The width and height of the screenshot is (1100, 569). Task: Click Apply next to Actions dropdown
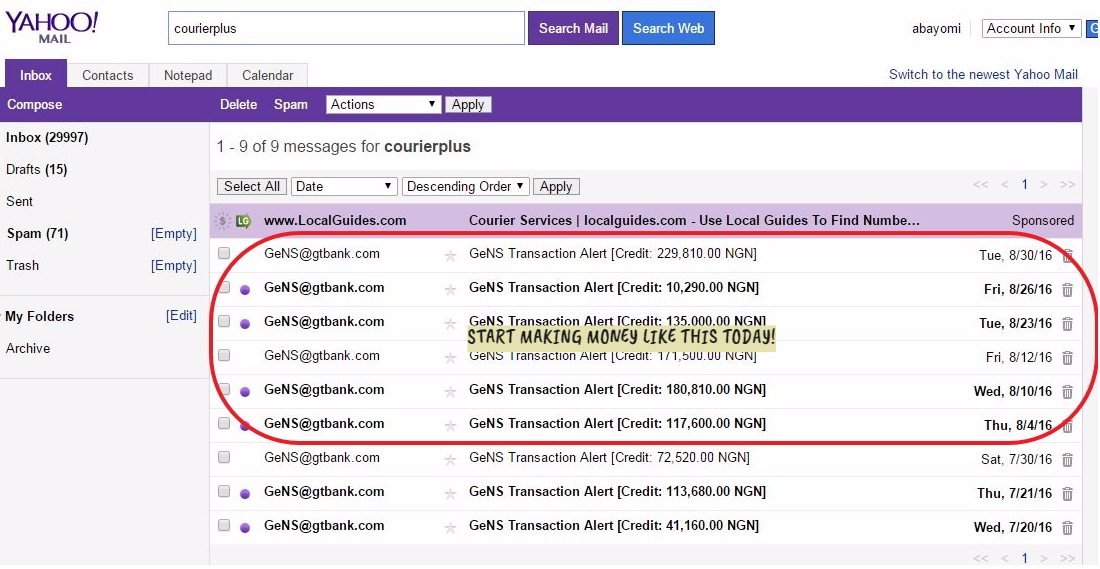(468, 105)
